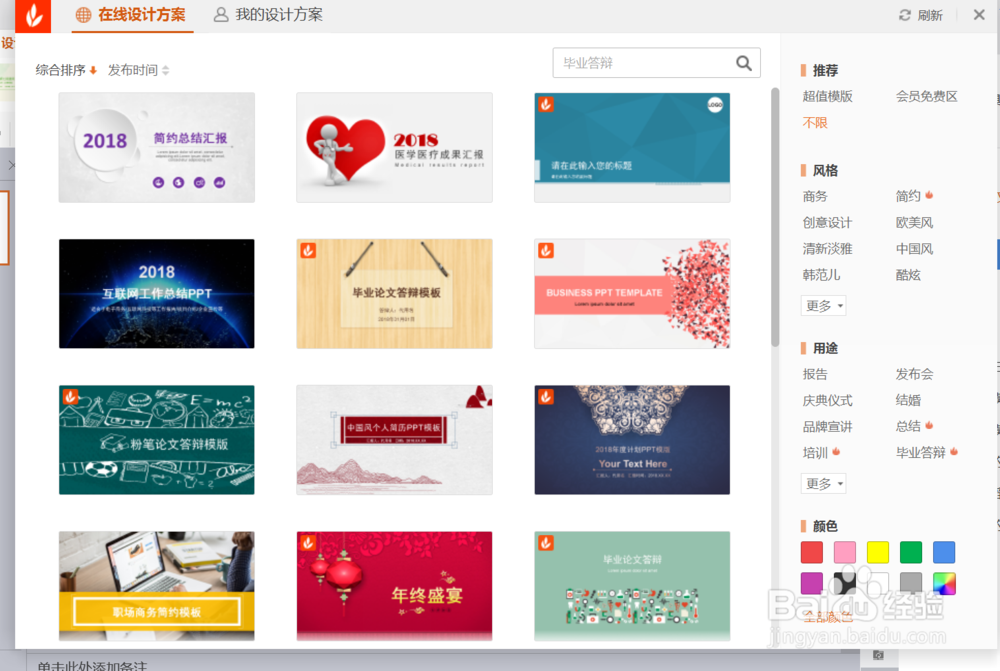The image size is (1000, 671).
Task: Filter by 结婚 usage
Action: tap(908, 401)
